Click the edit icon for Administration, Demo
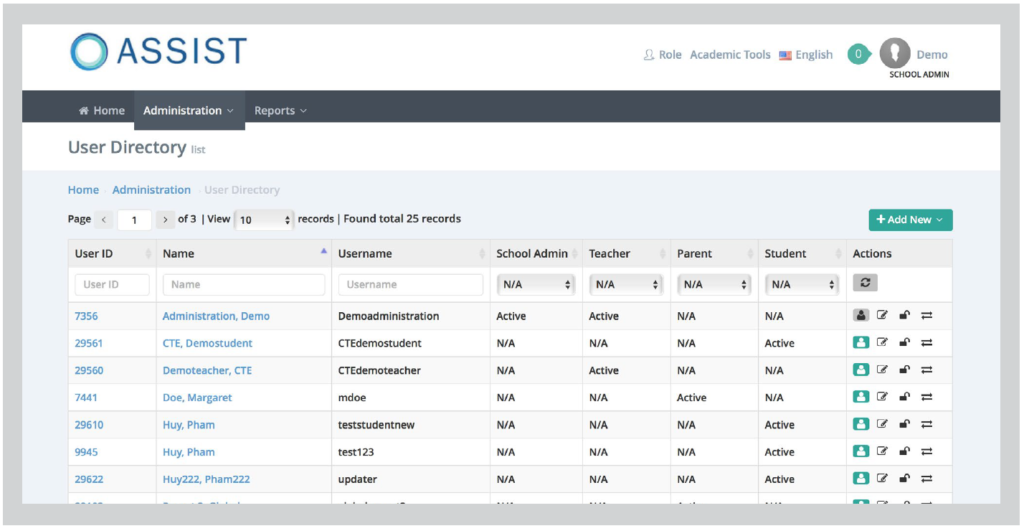The height and width of the screenshot is (531, 1024). (882, 315)
